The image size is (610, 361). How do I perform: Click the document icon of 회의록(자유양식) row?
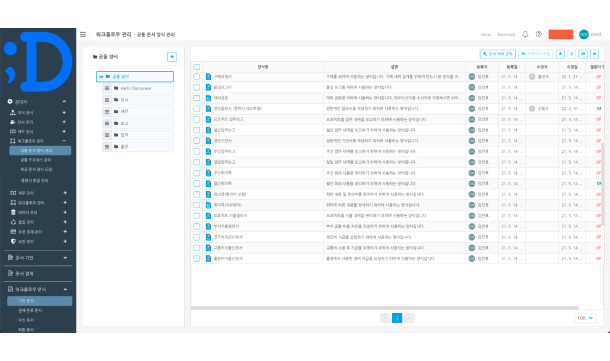point(208,205)
